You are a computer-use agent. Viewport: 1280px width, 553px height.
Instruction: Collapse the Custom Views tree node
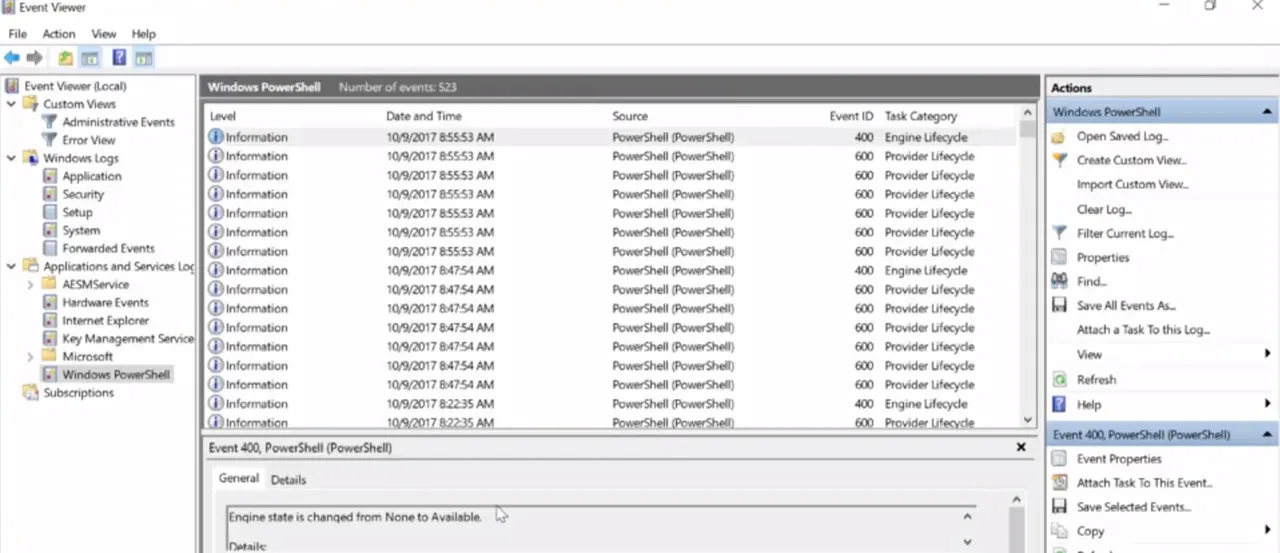point(11,104)
